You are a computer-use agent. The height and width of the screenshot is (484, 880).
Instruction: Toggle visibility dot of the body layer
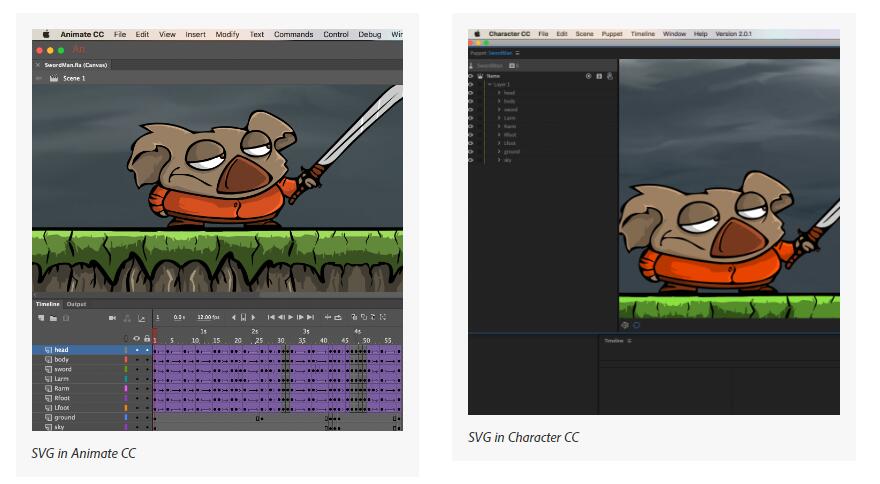tap(137, 359)
